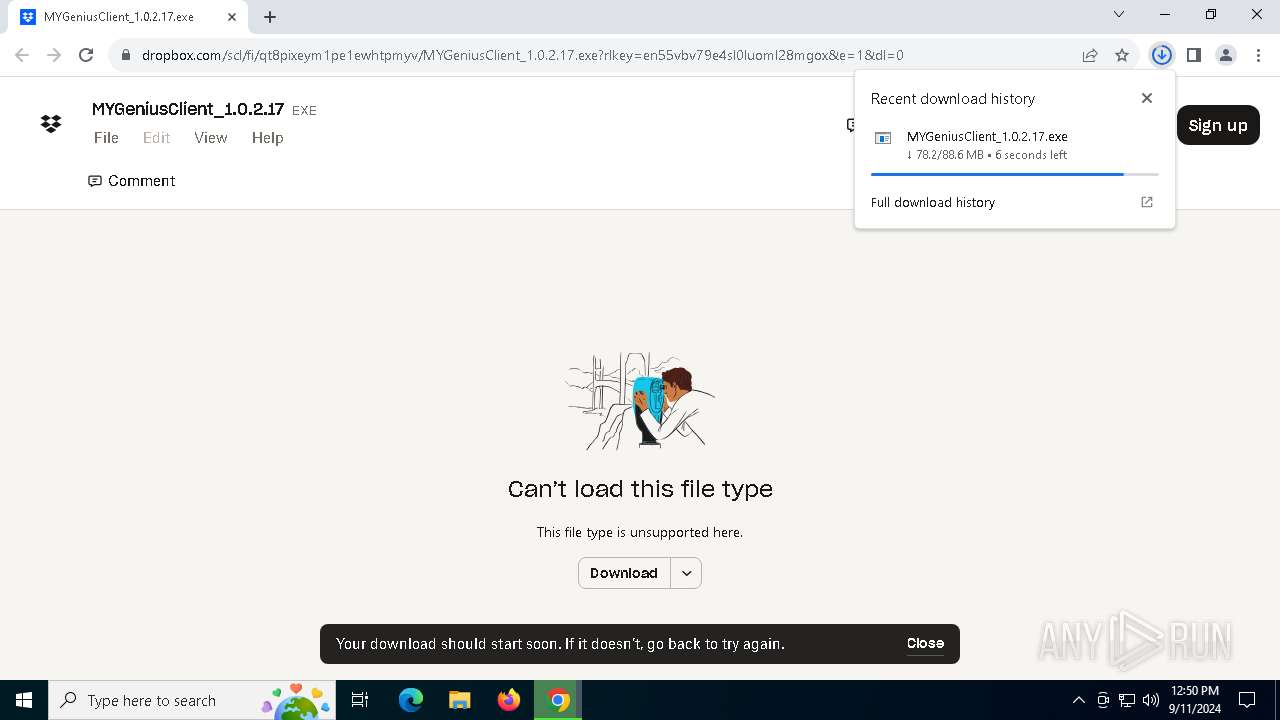Open the File menu
The width and height of the screenshot is (1280, 720).
click(106, 138)
